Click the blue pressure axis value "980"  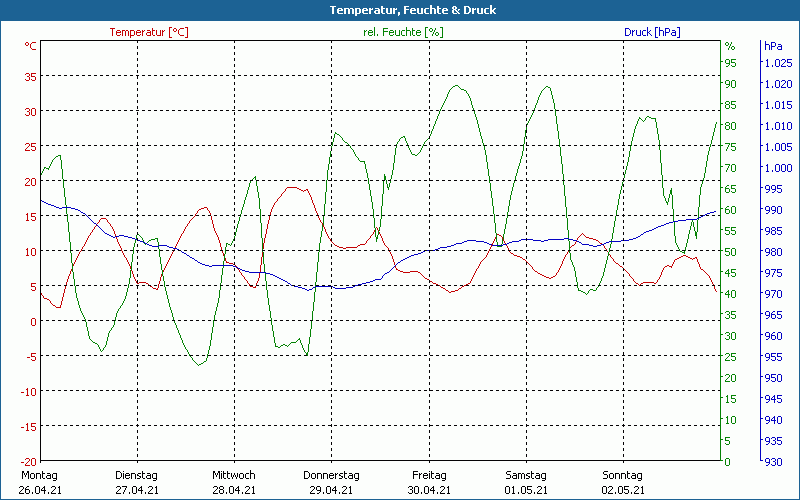coord(773,252)
